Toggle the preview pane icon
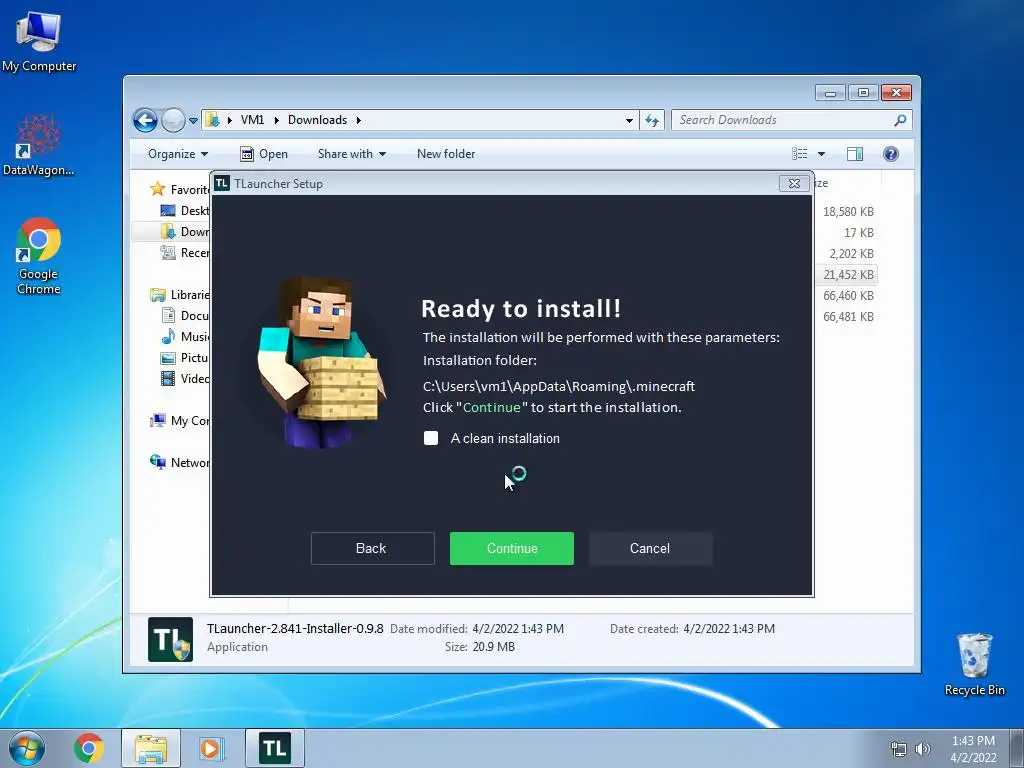Image resolution: width=1024 pixels, height=768 pixels. (855, 154)
